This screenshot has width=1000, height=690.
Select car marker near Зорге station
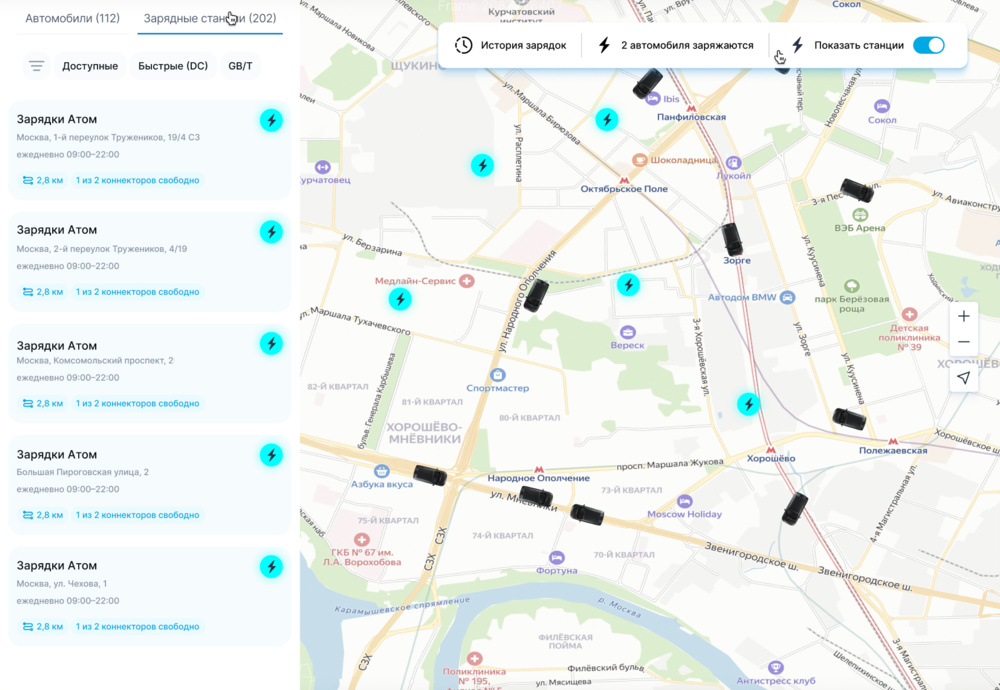(x=733, y=239)
